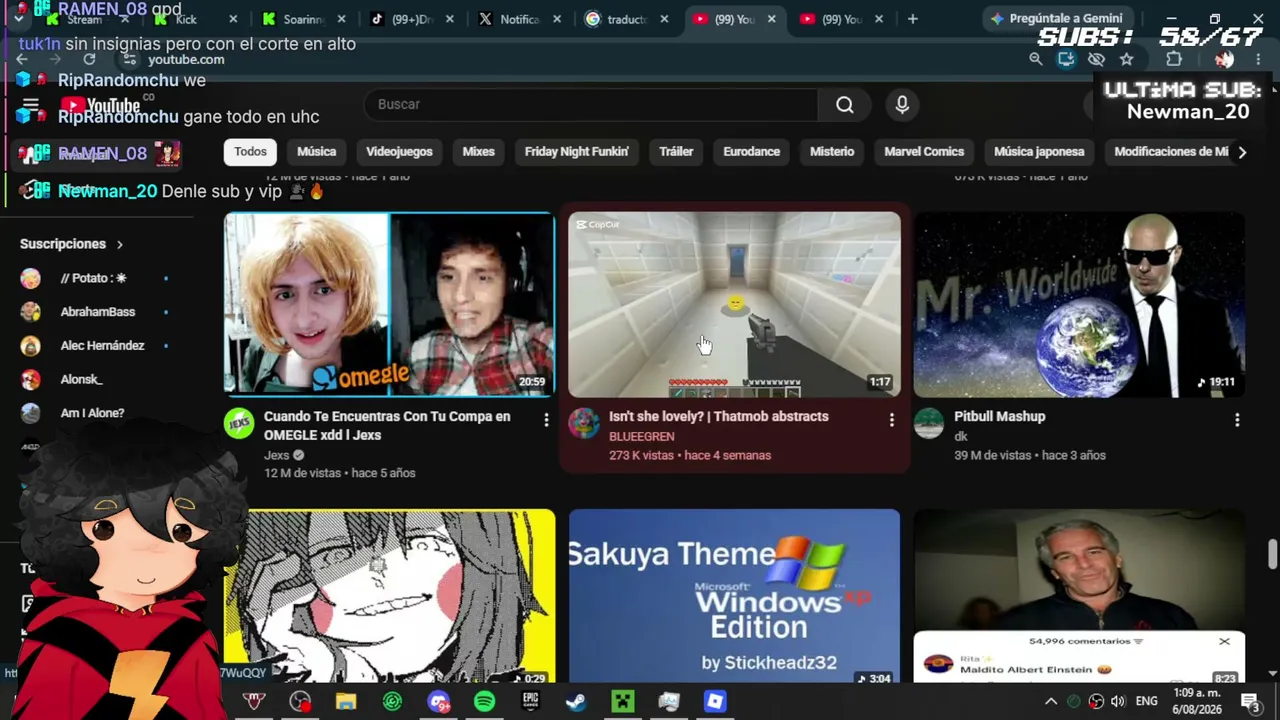The height and width of the screenshot is (720, 1280).
Task: Click the Pregúntale a Gemini button
Action: tap(1056, 19)
